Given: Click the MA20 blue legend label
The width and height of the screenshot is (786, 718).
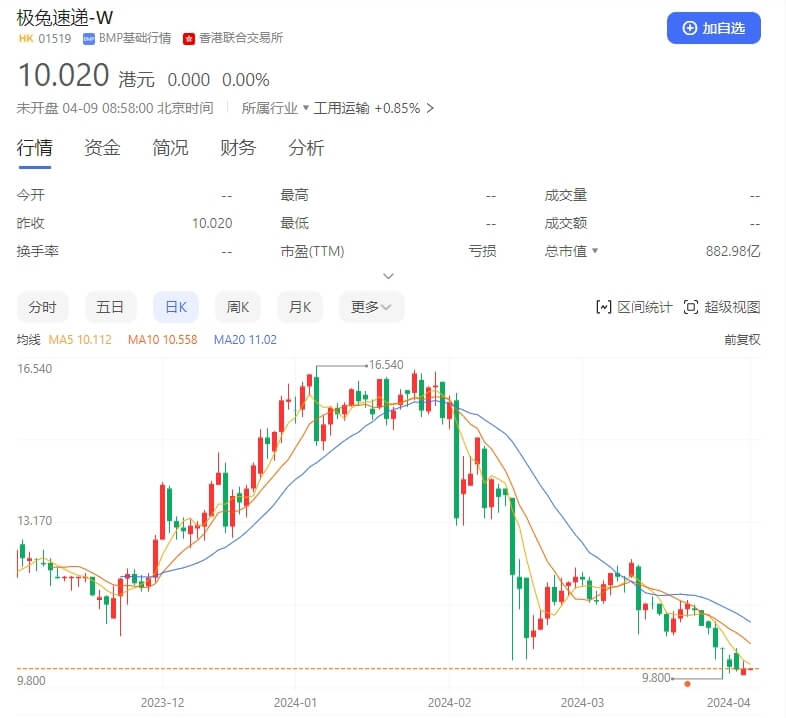Looking at the screenshot, I should click(245, 339).
